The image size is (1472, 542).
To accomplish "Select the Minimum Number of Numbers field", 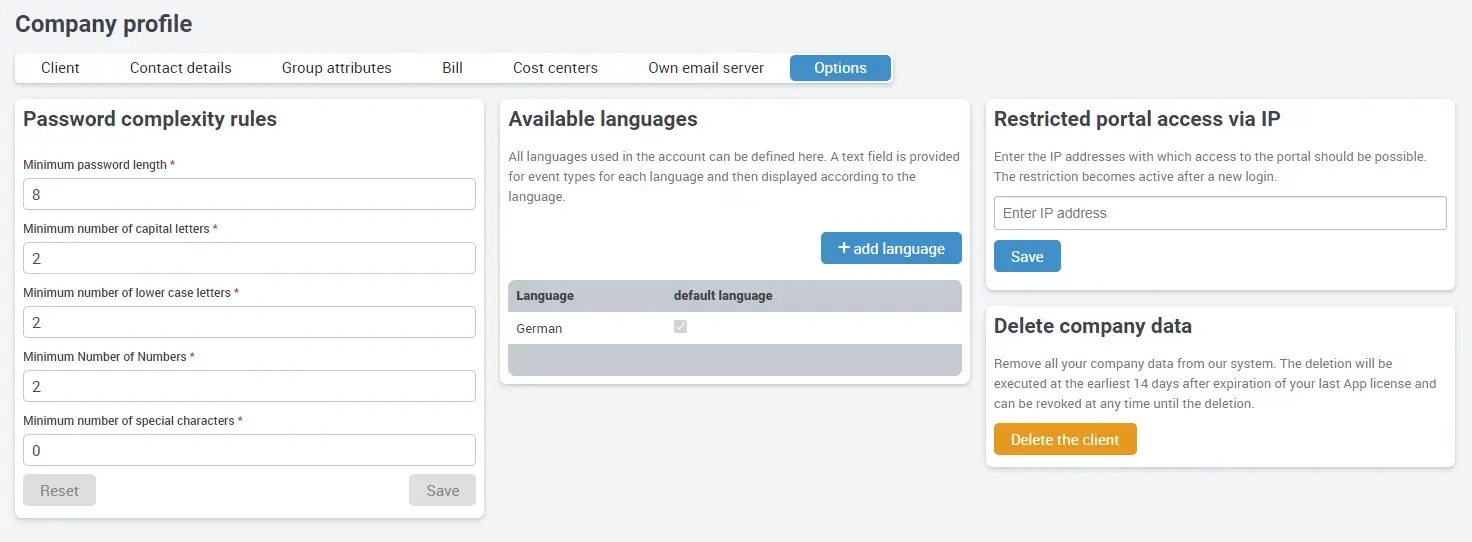I will (249, 386).
